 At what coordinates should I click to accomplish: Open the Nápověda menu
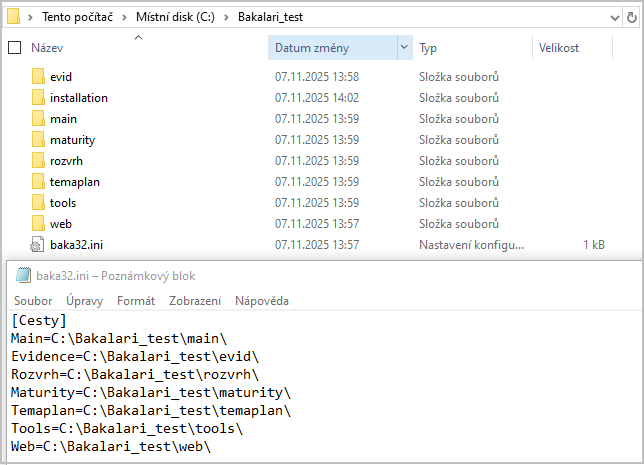[x=261, y=301]
